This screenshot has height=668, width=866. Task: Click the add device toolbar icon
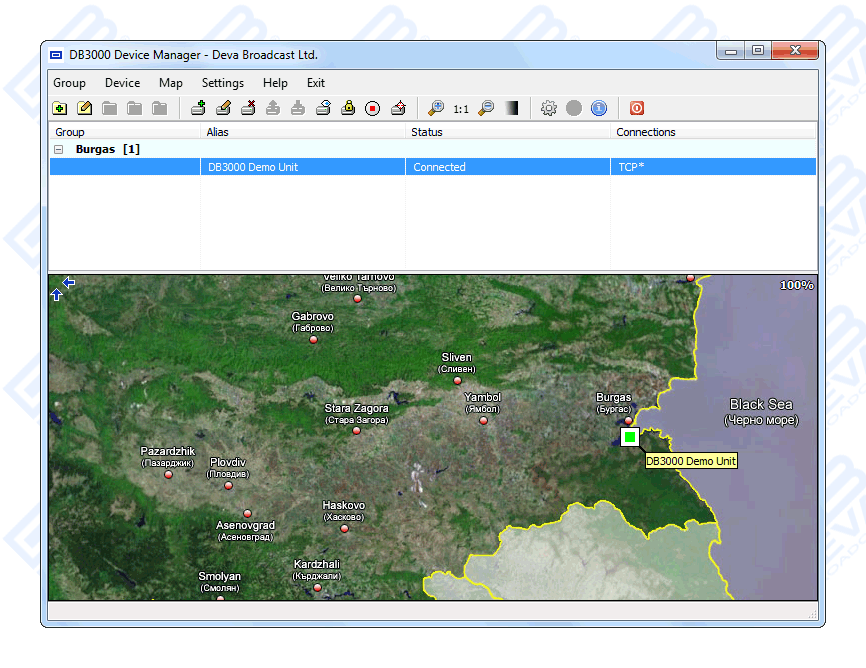point(198,108)
